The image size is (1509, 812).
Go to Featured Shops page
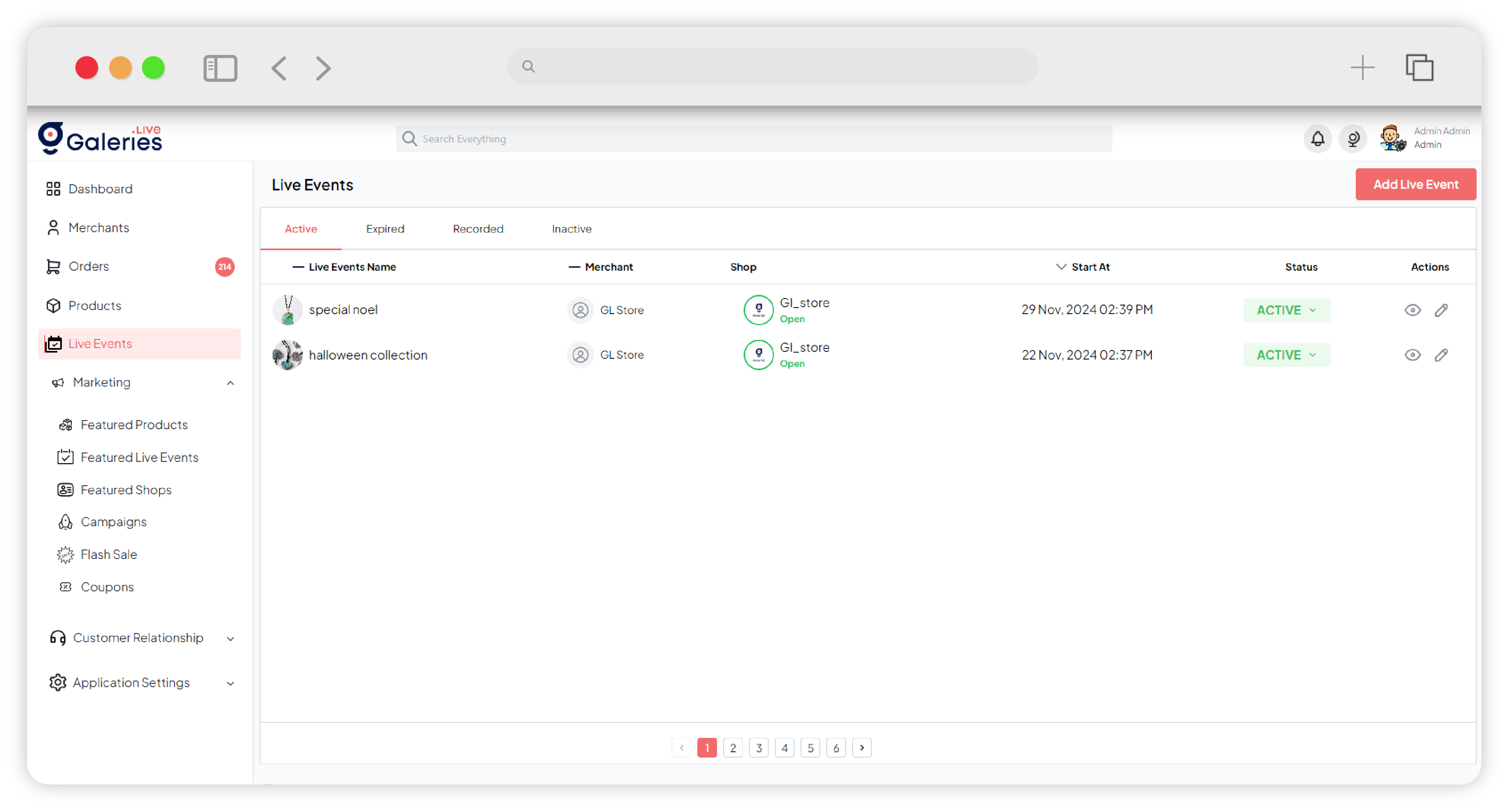(x=125, y=489)
